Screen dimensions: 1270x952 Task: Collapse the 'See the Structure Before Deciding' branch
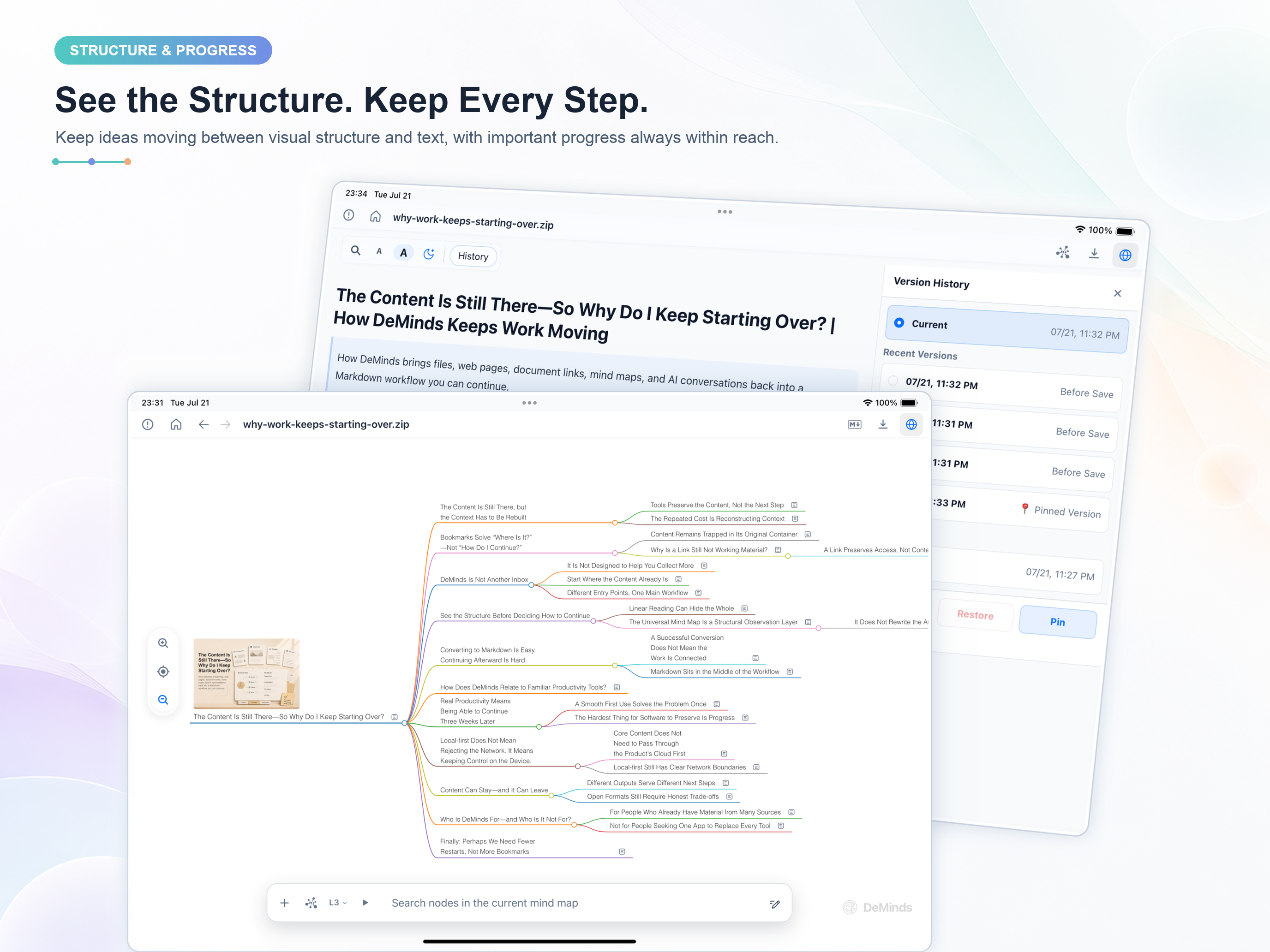pos(593,621)
